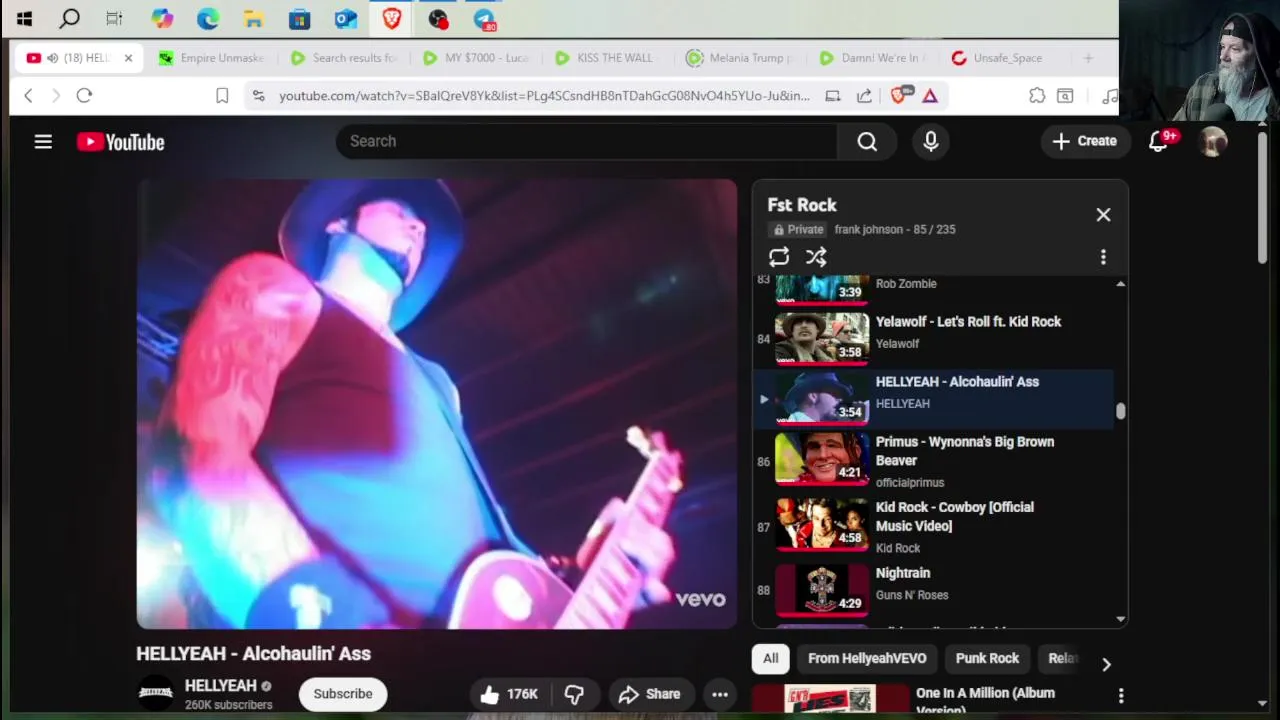Open Copilot from the taskbar
Image resolution: width=1280 pixels, height=720 pixels.
click(x=162, y=18)
